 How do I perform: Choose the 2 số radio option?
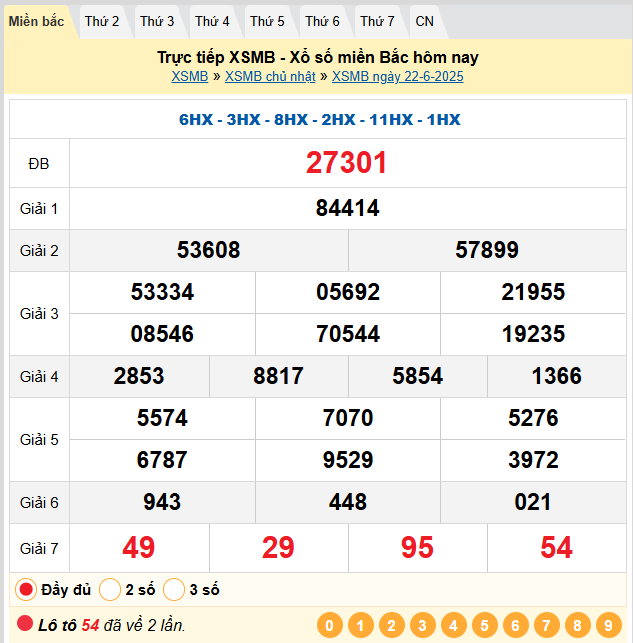coord(110,590)
